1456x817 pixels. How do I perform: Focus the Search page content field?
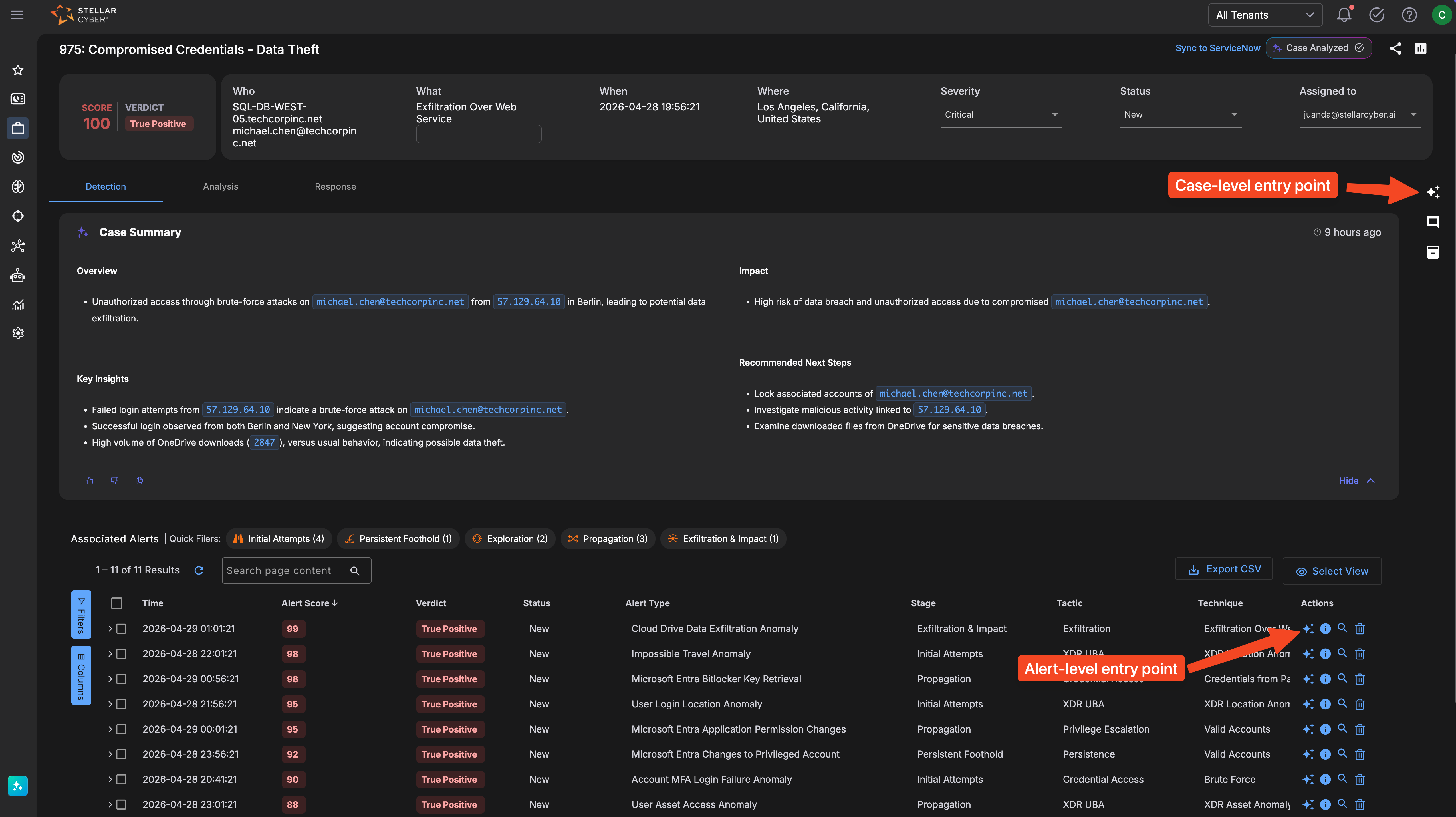(296, 570)
